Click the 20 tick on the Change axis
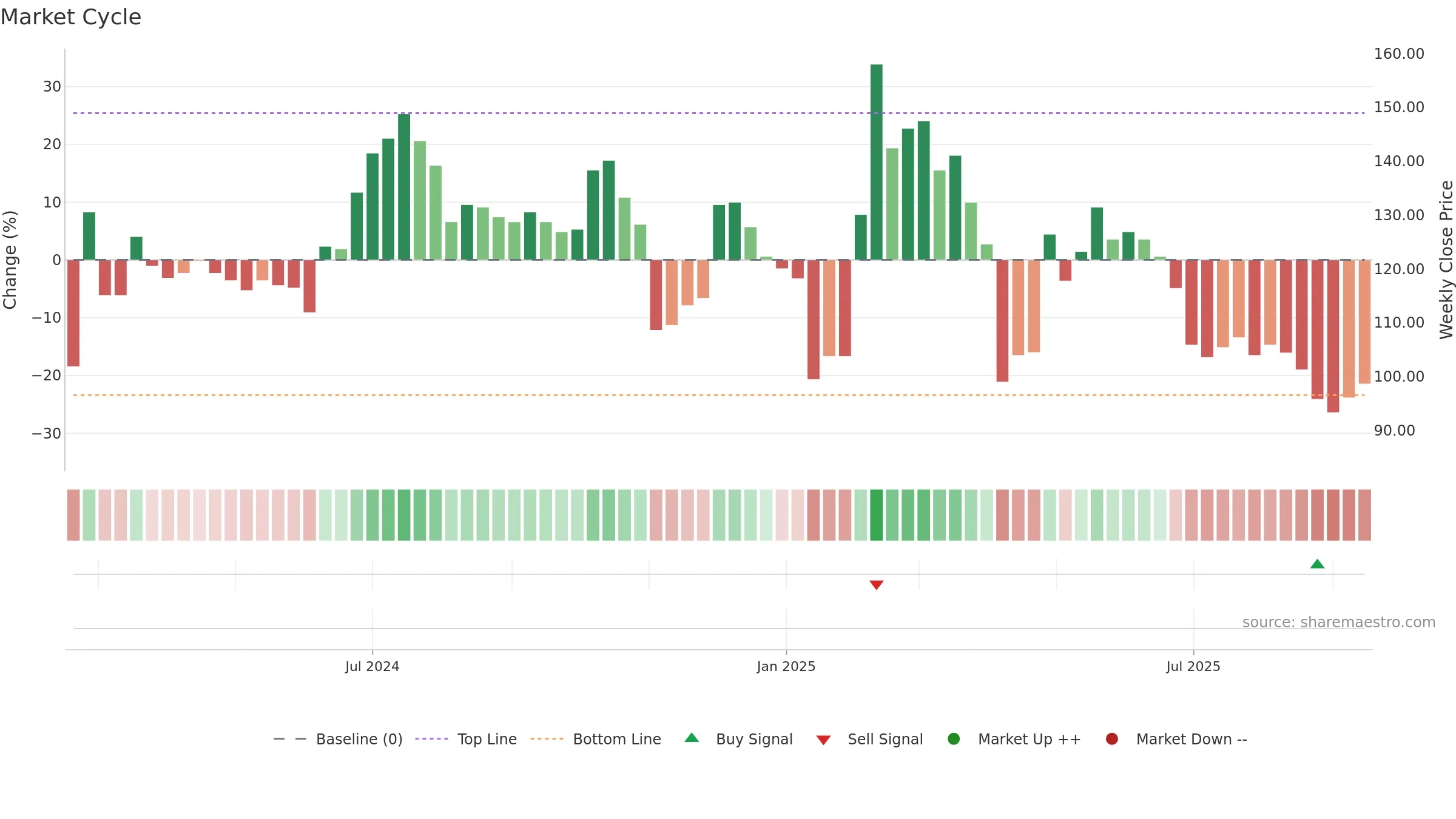Screen dimensions: 1456x819 coord(52,144)
